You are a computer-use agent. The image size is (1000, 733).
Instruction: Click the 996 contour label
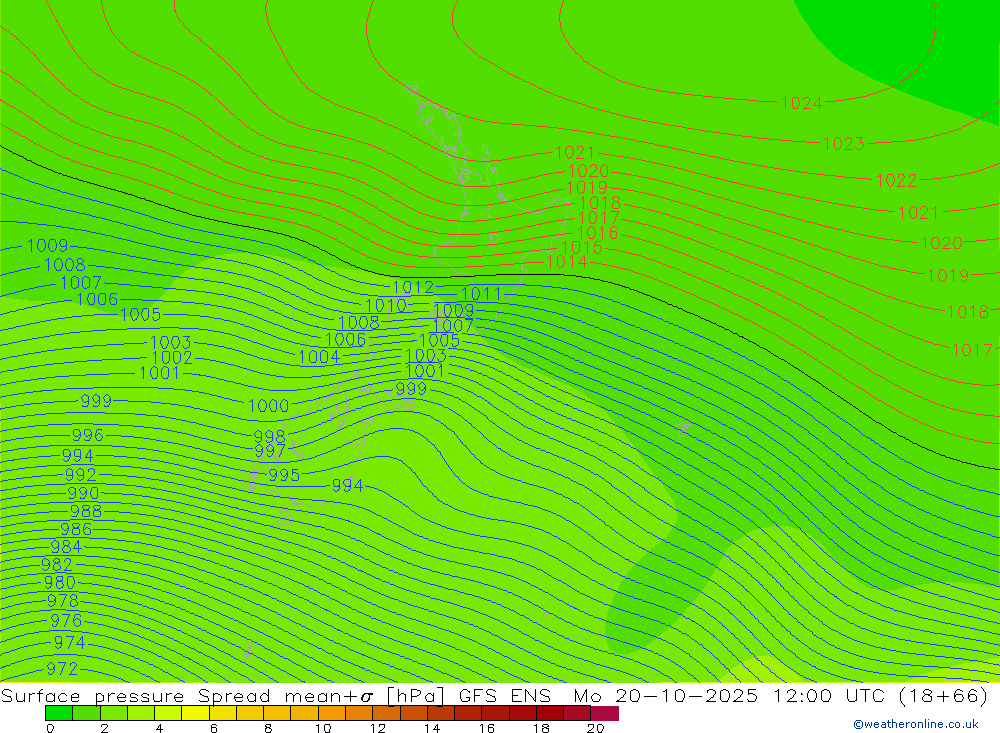click(x=87, y=435)
